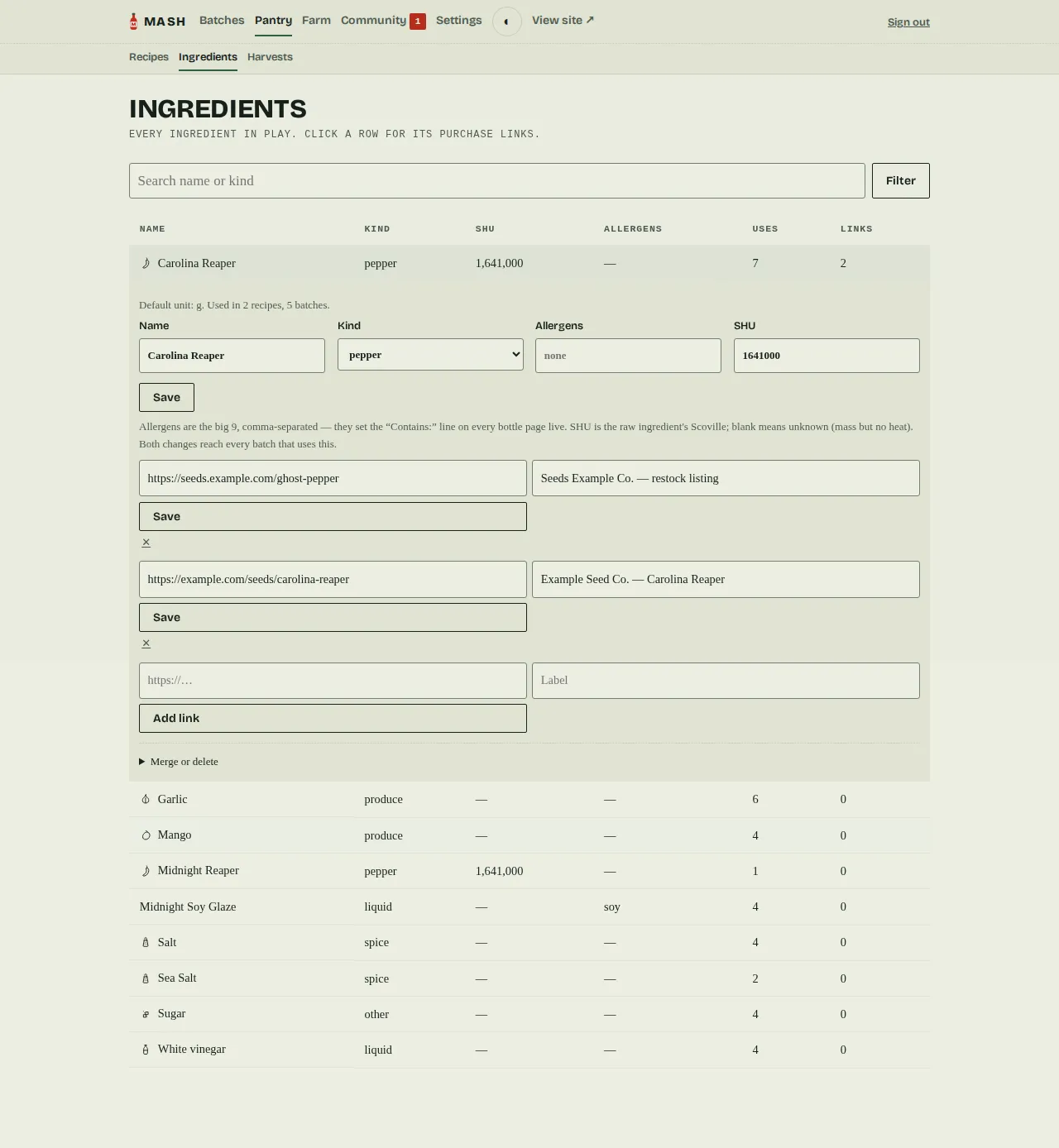Remove the carolina-reaper link with its ×
The height and width of the screenshot is (1148, 1059).
pos(146,643)
